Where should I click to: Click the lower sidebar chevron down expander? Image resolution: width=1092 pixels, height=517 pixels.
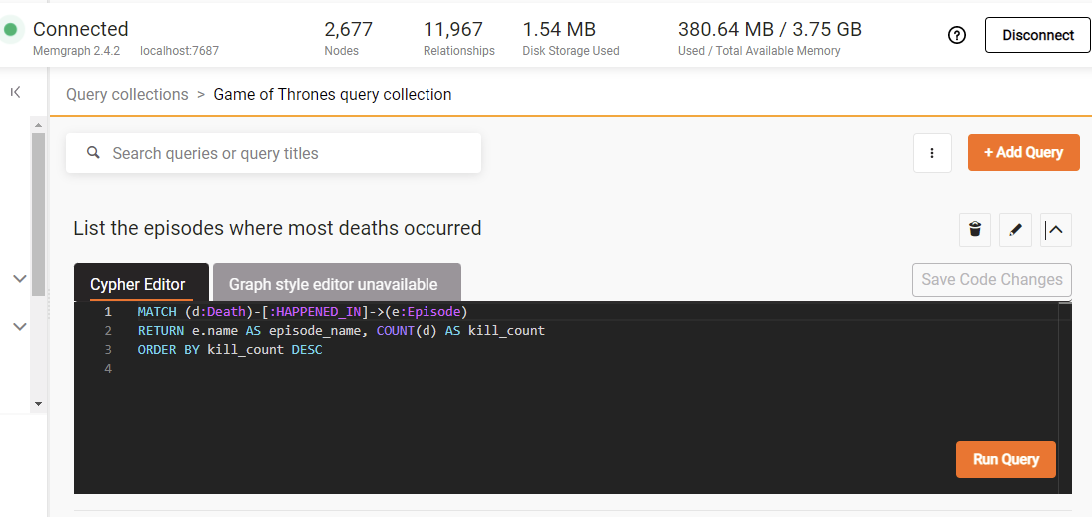click(x=20, y=326)
